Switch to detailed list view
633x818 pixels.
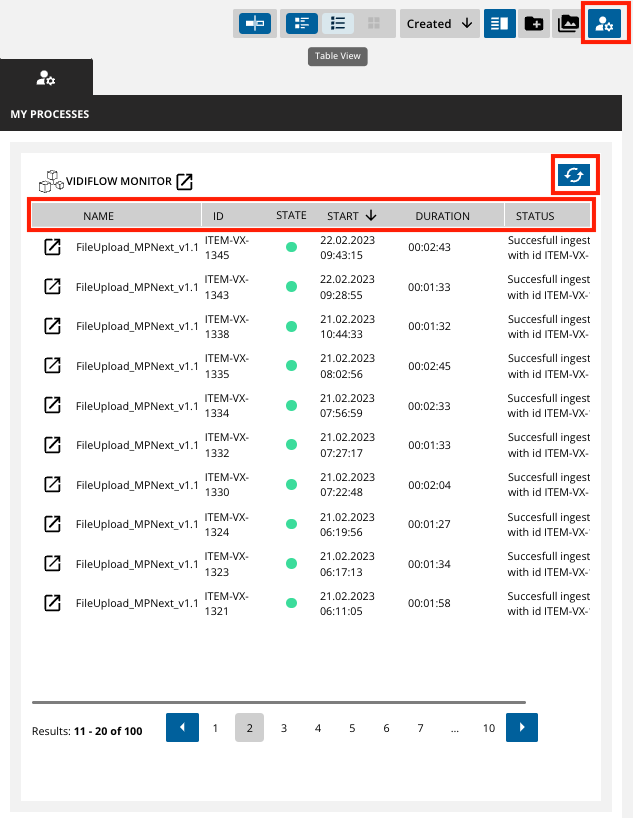click(x=302, y=24)
